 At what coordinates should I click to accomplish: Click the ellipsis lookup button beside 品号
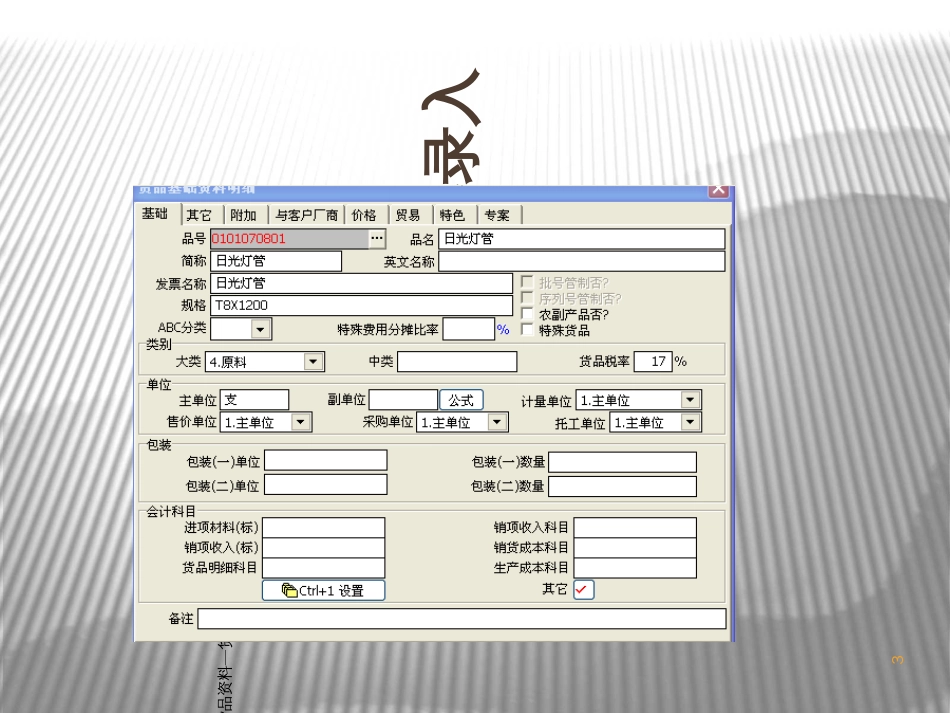(377, 239)
